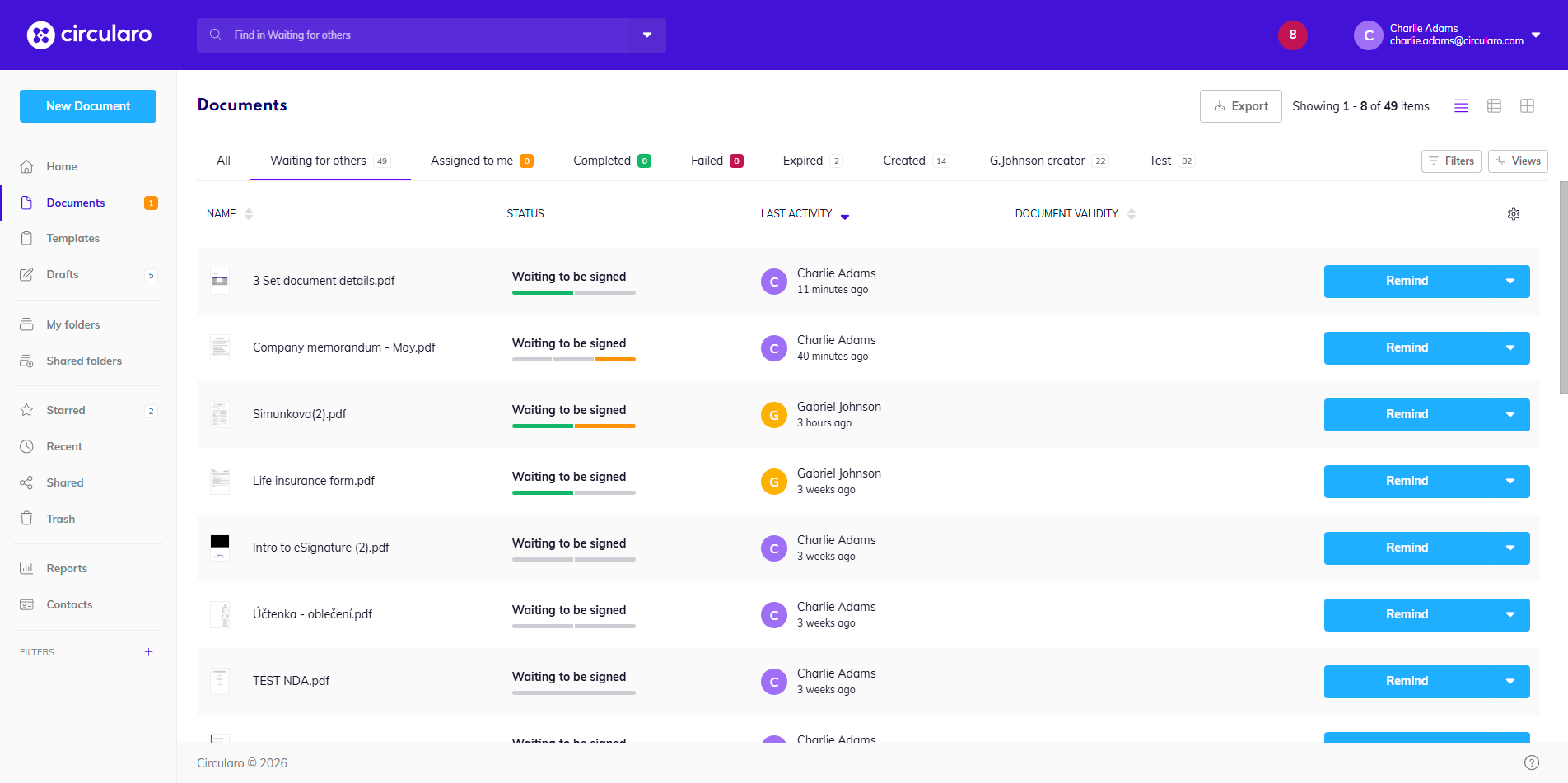Open Trash in the sidebar
This screenshot has width=1568, height=783.
click(x=60, y=519)
